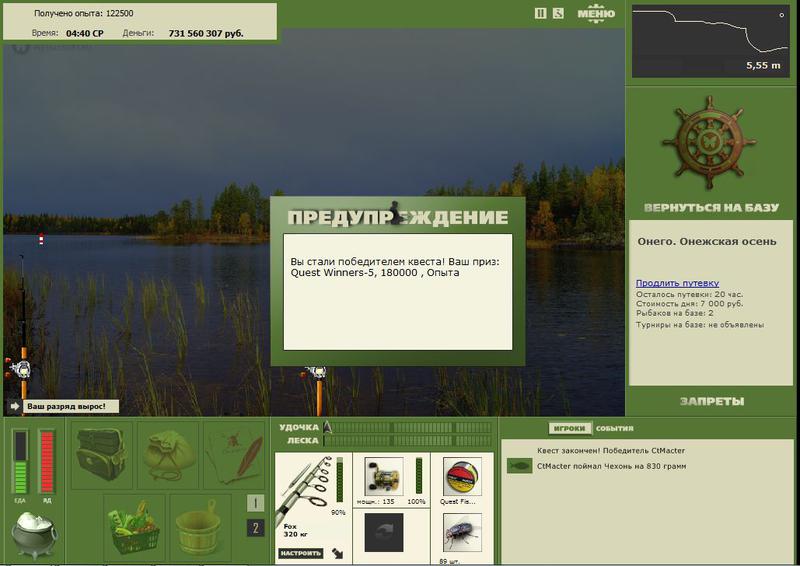Click the УДОЧКА tension bar
Viewport: 800px width, 566px height.
click(408, 428)
